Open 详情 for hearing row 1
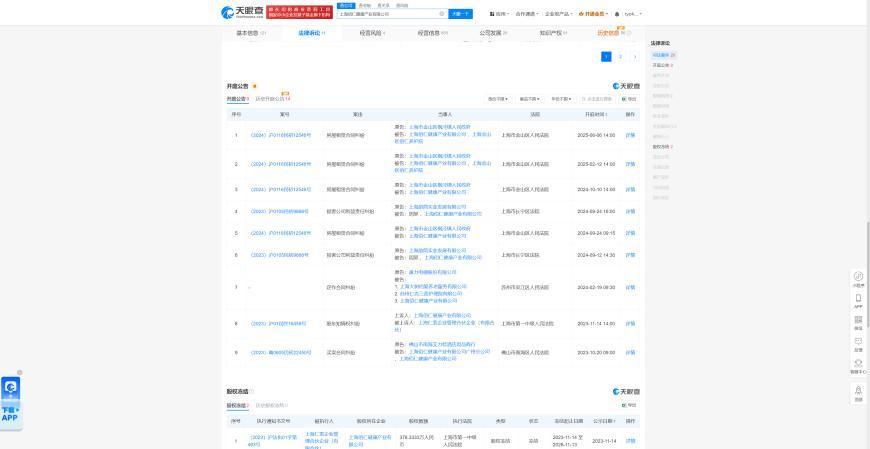The height and width of the screenshot is (449, 870). 630,135
